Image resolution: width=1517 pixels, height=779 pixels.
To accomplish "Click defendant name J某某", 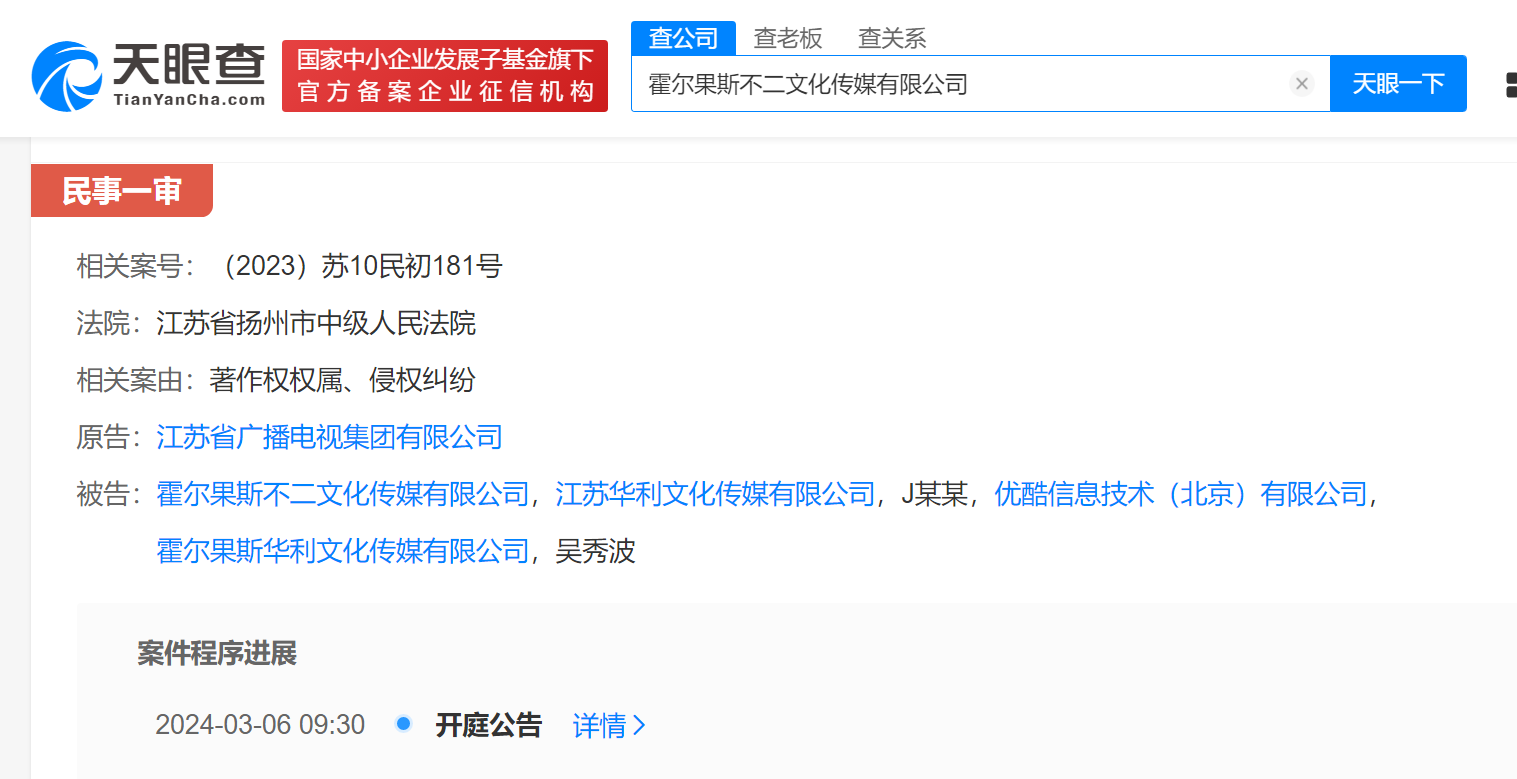I will 934,494.
